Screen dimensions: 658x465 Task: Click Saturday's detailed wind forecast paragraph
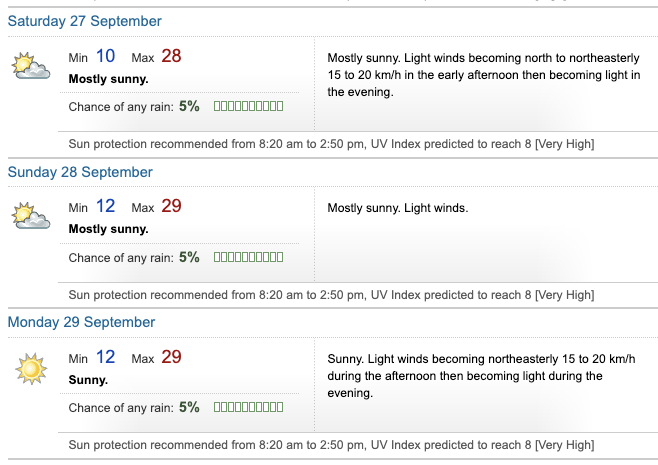pos(484,75)
